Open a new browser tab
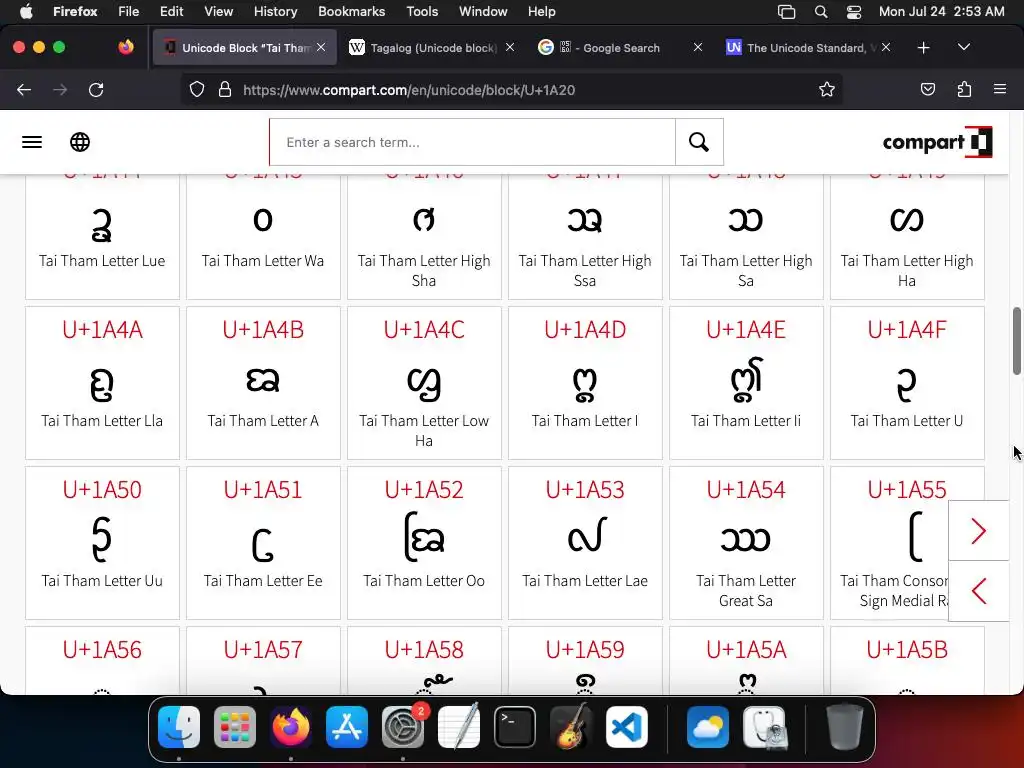Viewport: 1024px width, 768px height. (923, 48)
